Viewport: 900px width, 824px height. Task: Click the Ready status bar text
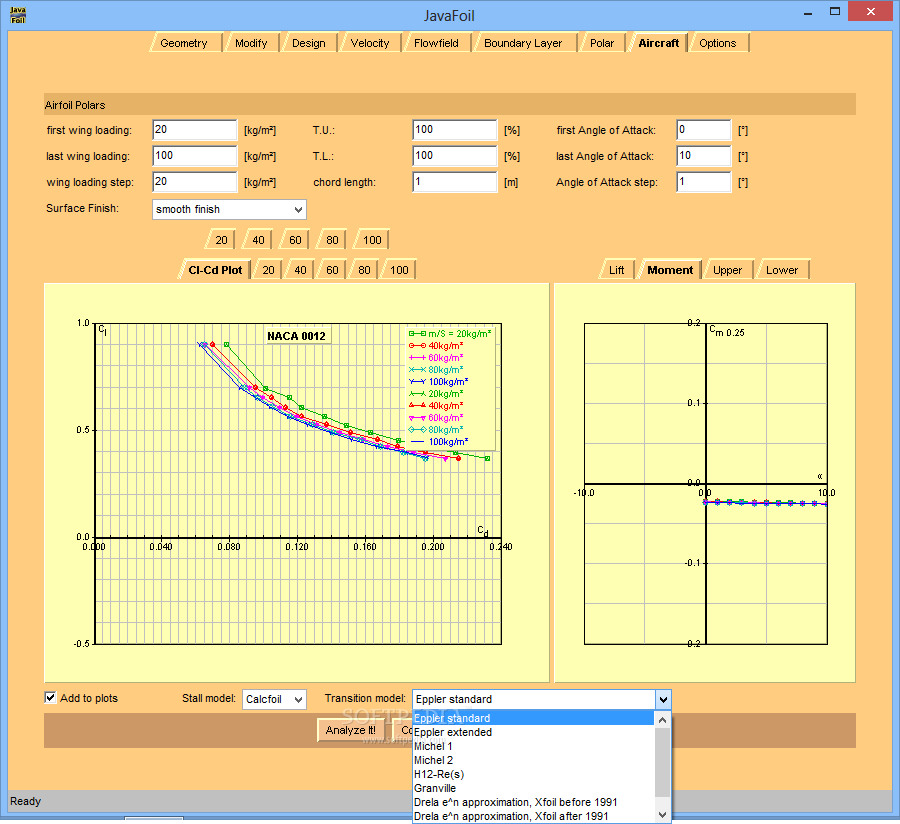point(25,801)
